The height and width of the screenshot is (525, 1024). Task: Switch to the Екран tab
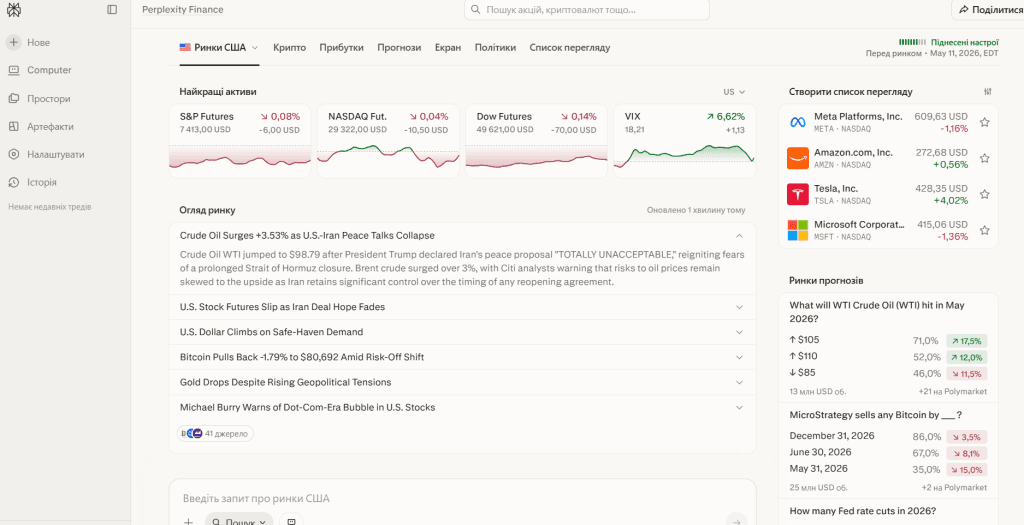click(448, 48)
